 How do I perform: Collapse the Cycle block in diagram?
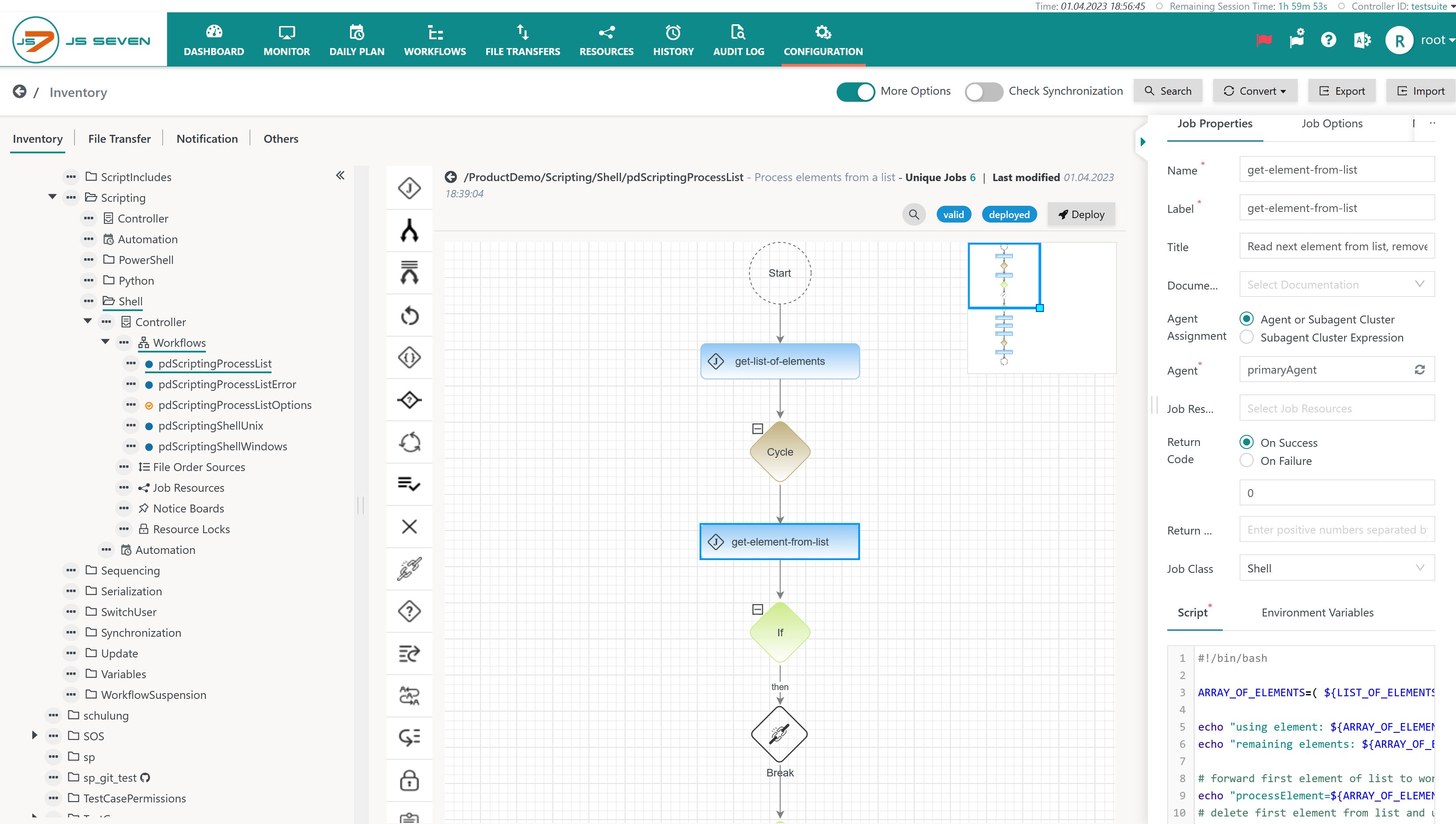(x=757, y=428)
